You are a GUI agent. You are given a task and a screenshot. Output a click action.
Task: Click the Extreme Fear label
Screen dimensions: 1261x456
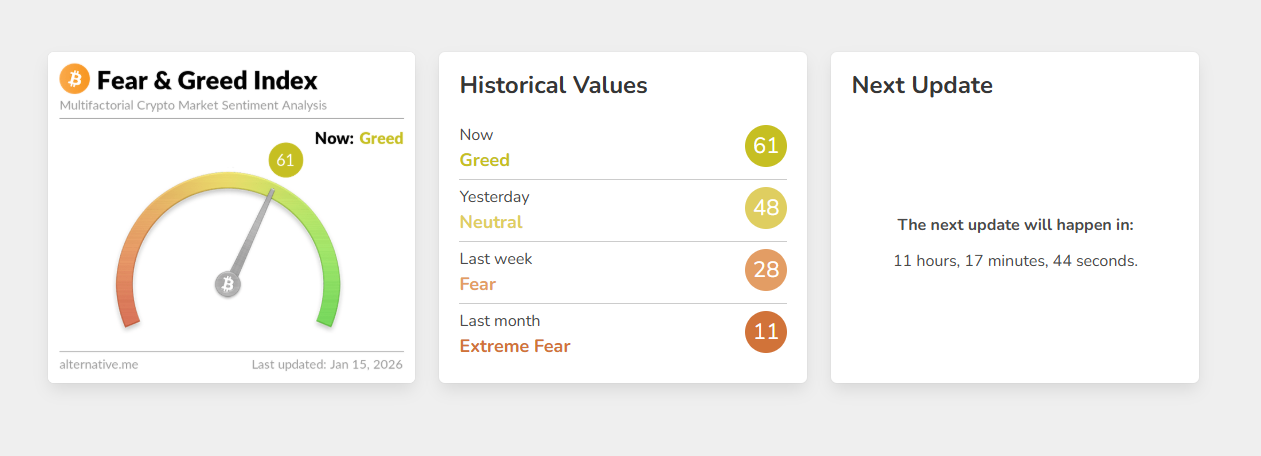(515, 346)
